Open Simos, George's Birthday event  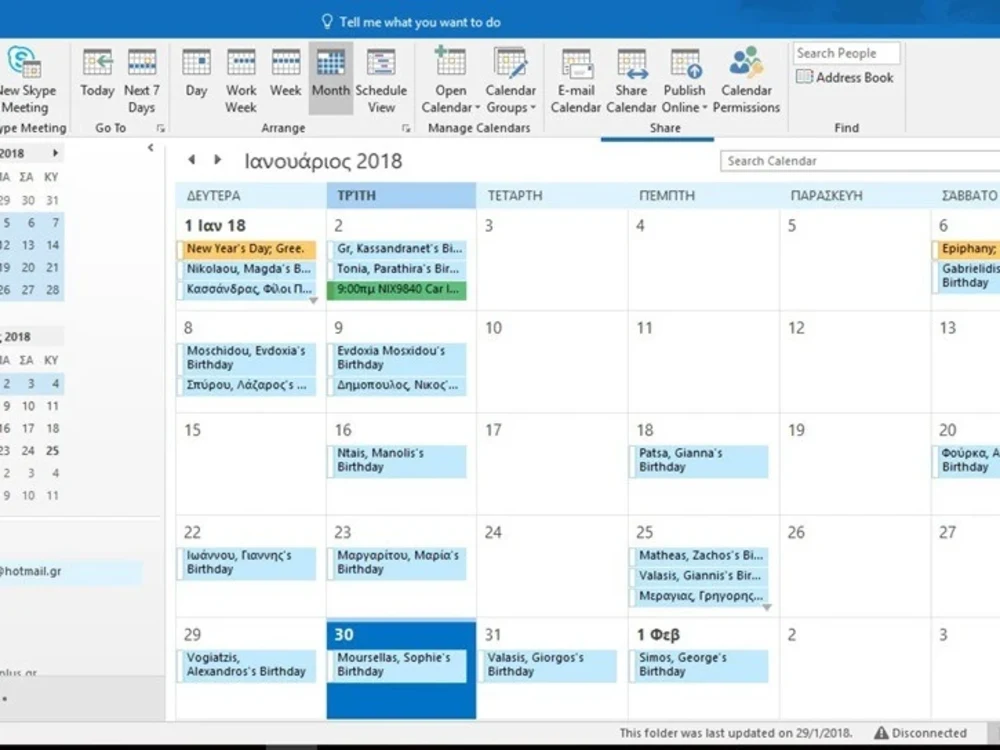699,665
